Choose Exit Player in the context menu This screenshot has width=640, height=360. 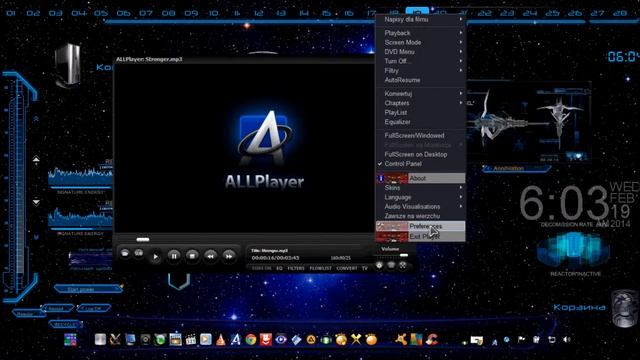tap(420, 236)
